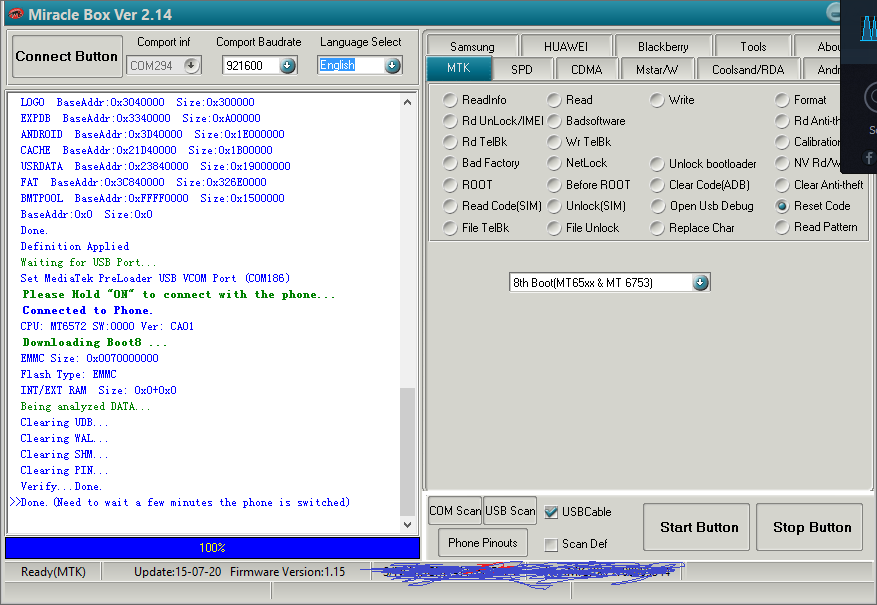The height and width of the screenshot is (605, 877).
Task: Open the Comport inf dropdown arrow
Action: coord(191,65)
